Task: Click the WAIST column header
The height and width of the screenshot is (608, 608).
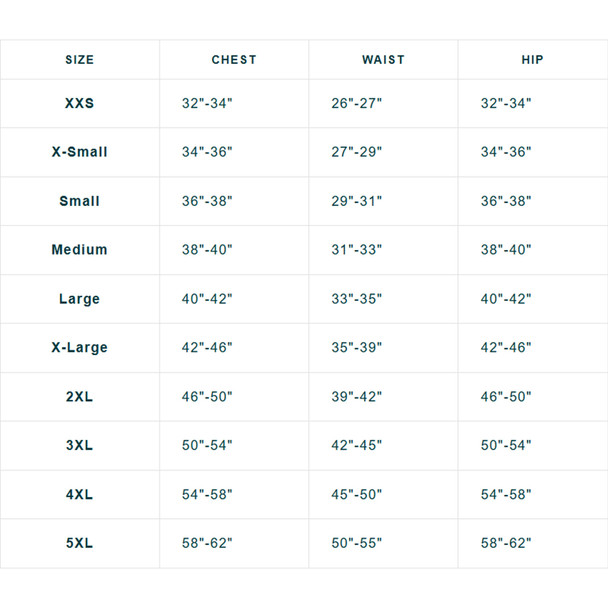Action: click(383, 60)
